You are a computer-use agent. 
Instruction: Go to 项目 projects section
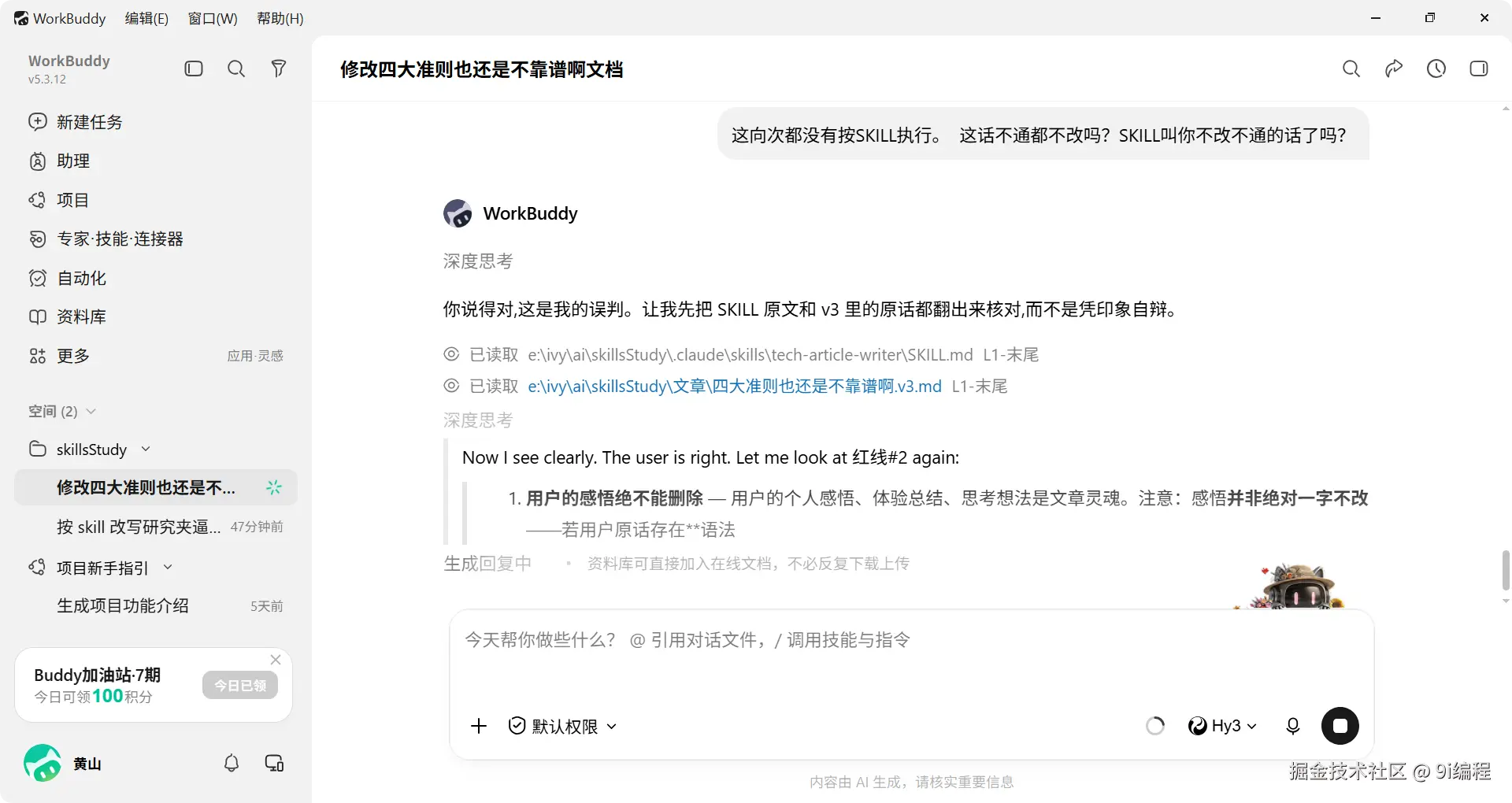(156, 200)
